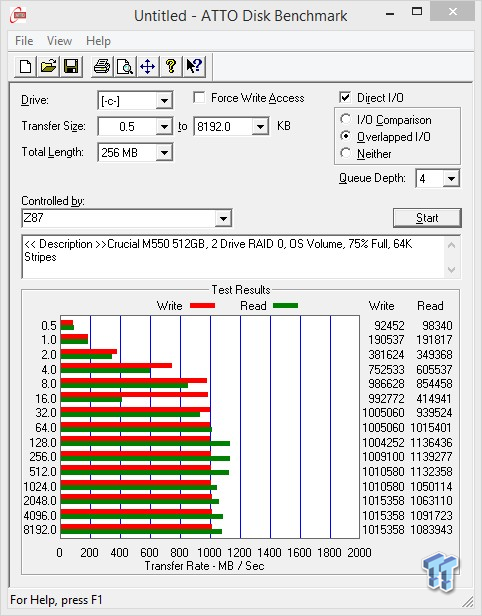The width and height of the screenshot is (482, 616).
Task: Click status bar text For Help, press F1
Action: click(x=56, y=600)
